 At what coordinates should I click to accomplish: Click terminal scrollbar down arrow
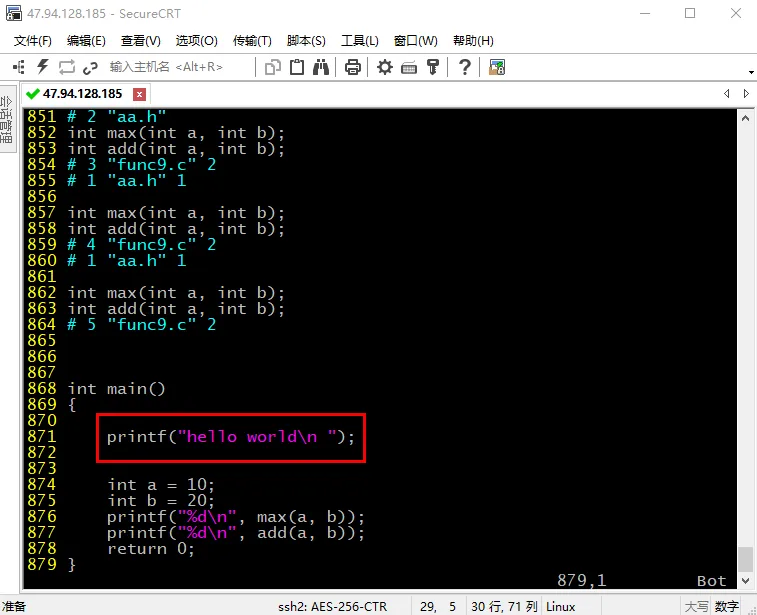tap(745, 581)
